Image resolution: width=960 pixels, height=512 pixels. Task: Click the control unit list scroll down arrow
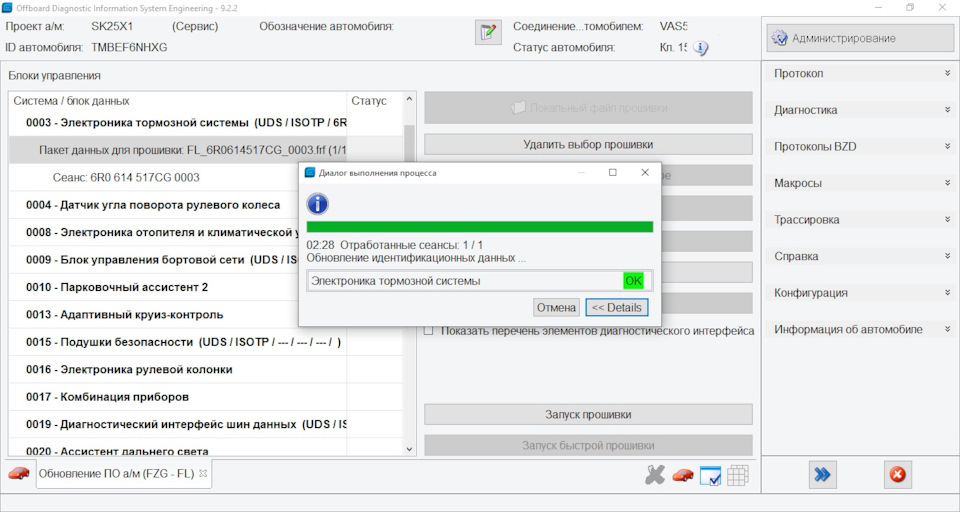click(x=410, y=450)
